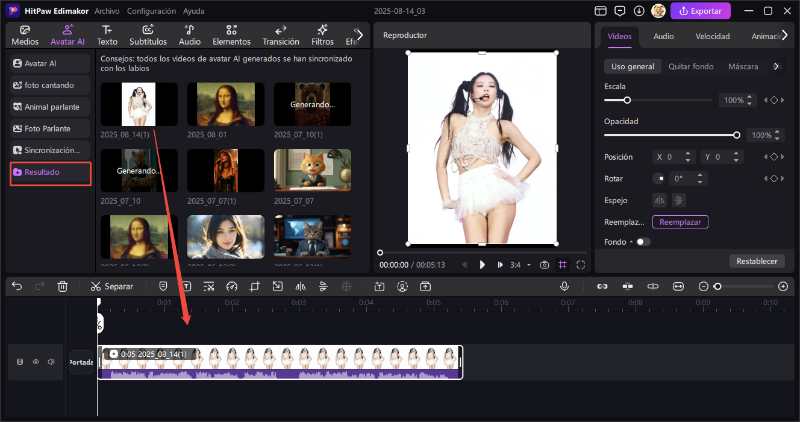Screen dimensions: 800x422
Task: Open the Ayuda menu
Action: [x=194, y=11]
